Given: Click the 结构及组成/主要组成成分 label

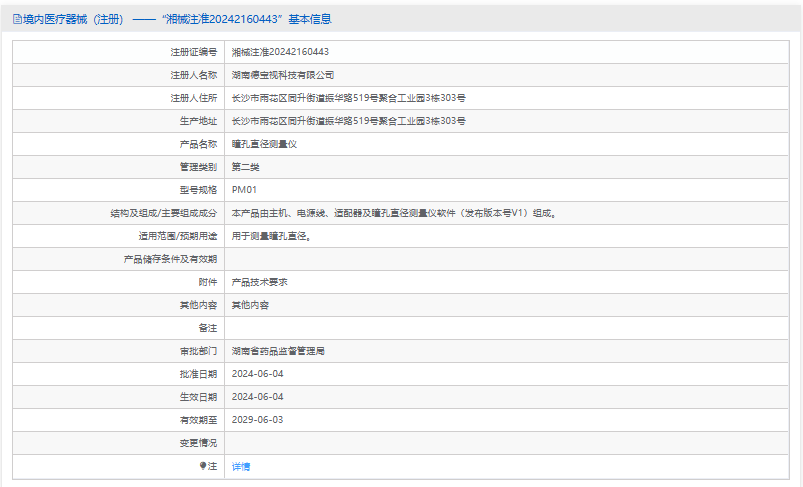Looking at the screenshot, I should 164,213.
